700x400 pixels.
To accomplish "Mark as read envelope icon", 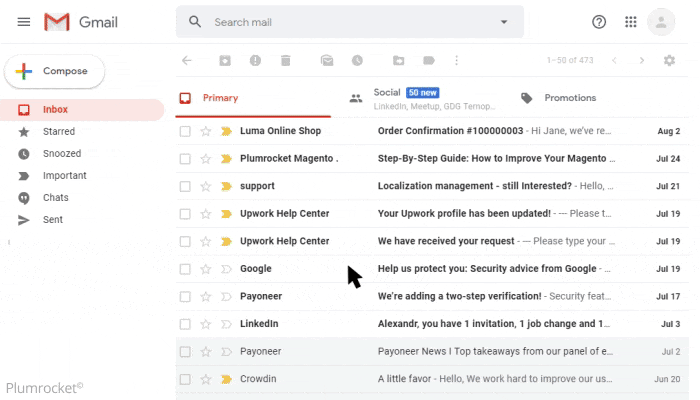I will tap(327, 60).
